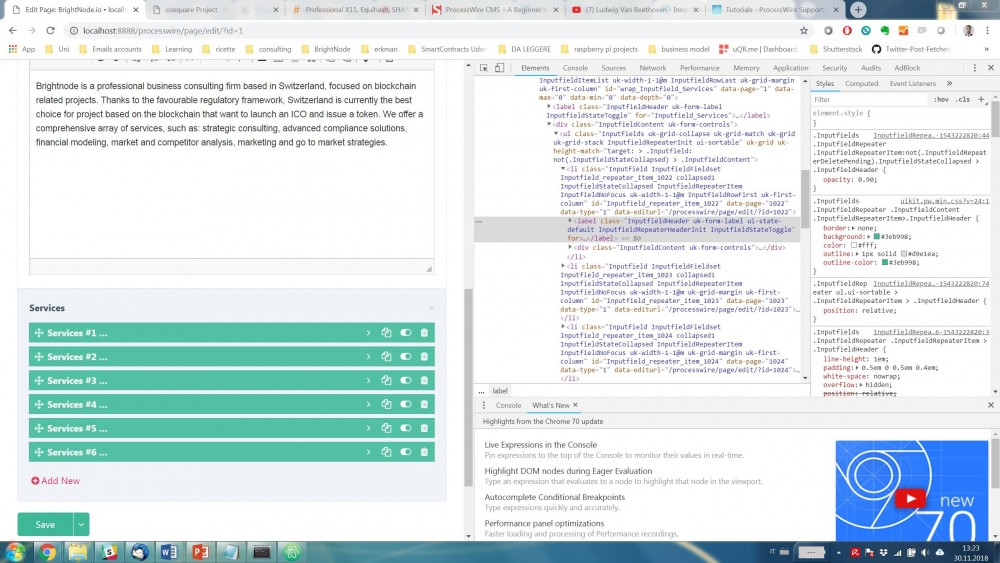
Task: Expand Services #2 with its chevron
Action: click(x=368, y=357)
